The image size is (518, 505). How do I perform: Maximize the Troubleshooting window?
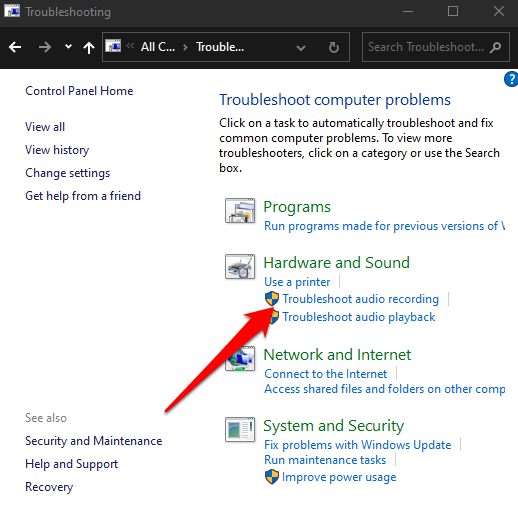click(453, 12)
